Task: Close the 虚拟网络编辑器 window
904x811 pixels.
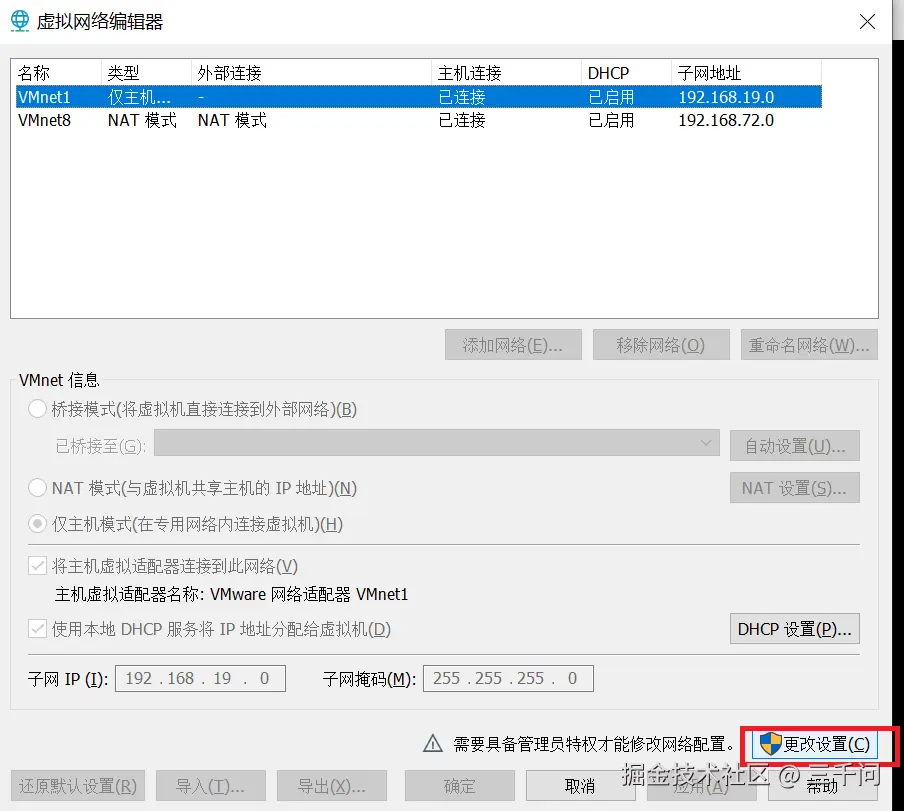Action: point(867,22)
